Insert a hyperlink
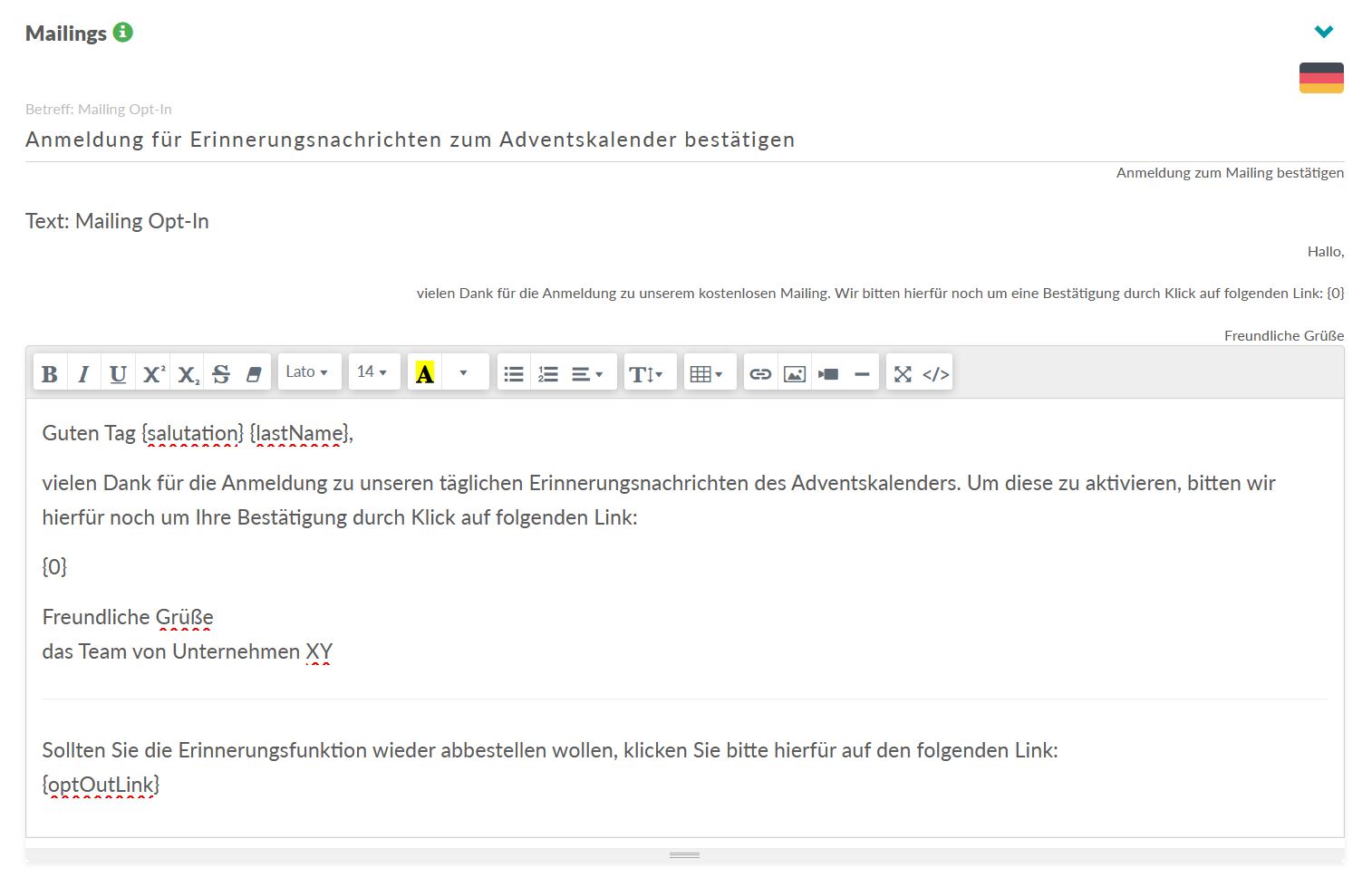The width and height of the screenshot is (1372, 887). coord(760,373)
